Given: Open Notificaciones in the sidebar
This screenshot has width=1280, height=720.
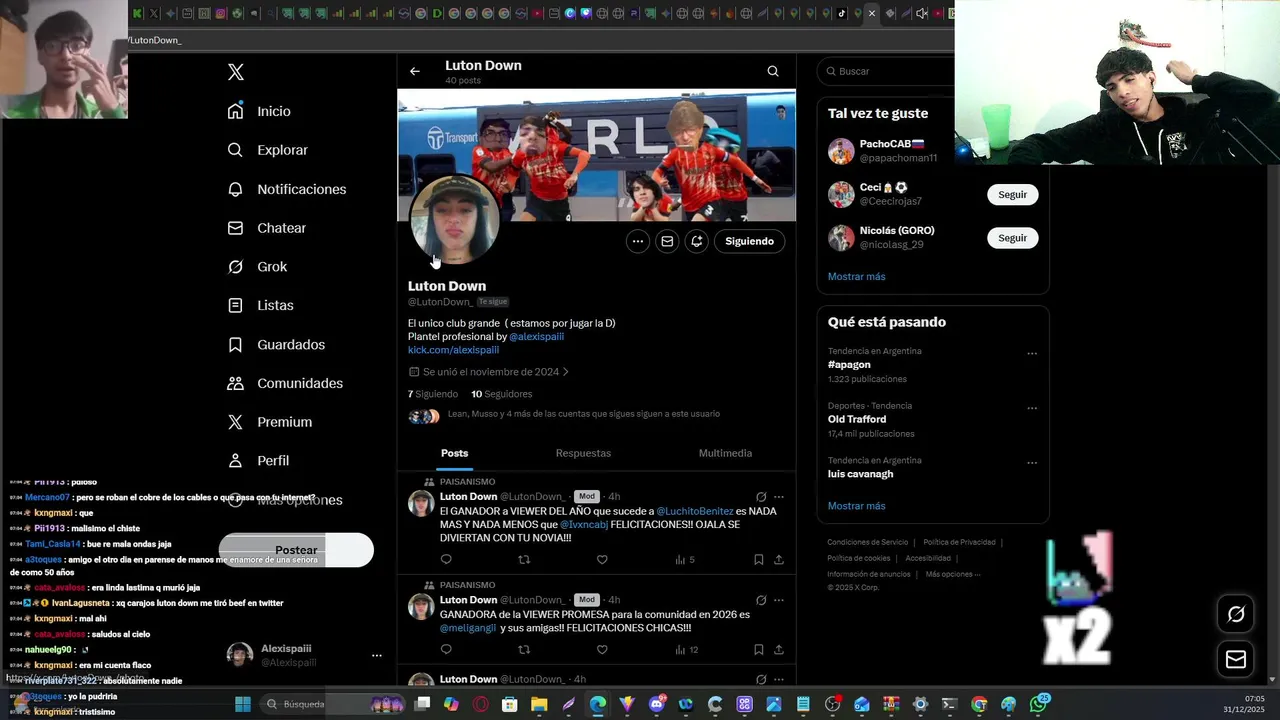Looking at the screenshot, I should [x=286, y=189].
